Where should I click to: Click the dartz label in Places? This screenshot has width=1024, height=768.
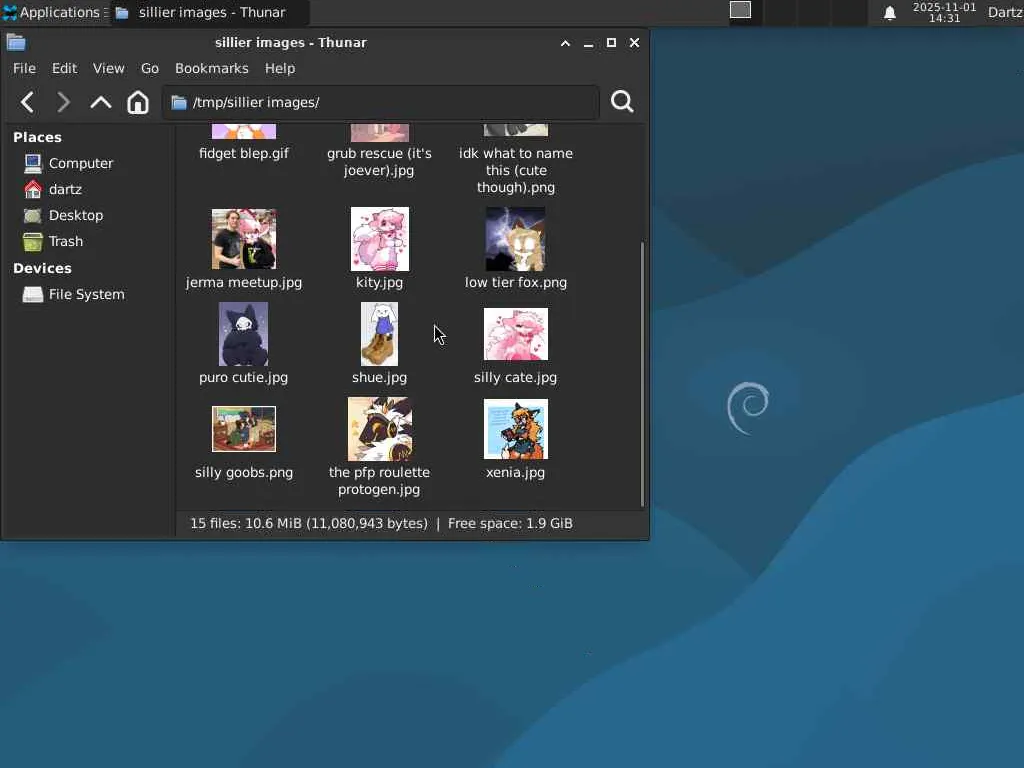pos(65,189)
